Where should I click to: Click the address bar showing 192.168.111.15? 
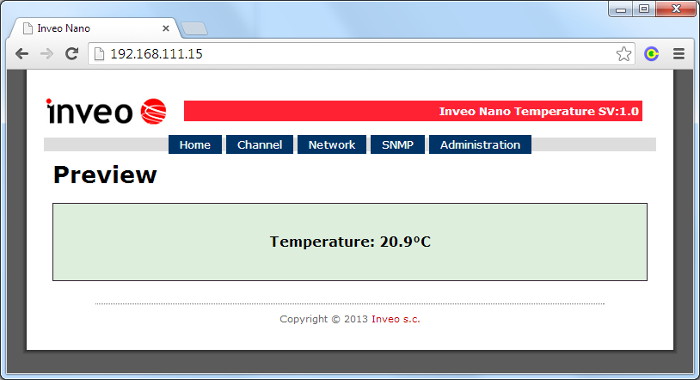tap(362, 54)
